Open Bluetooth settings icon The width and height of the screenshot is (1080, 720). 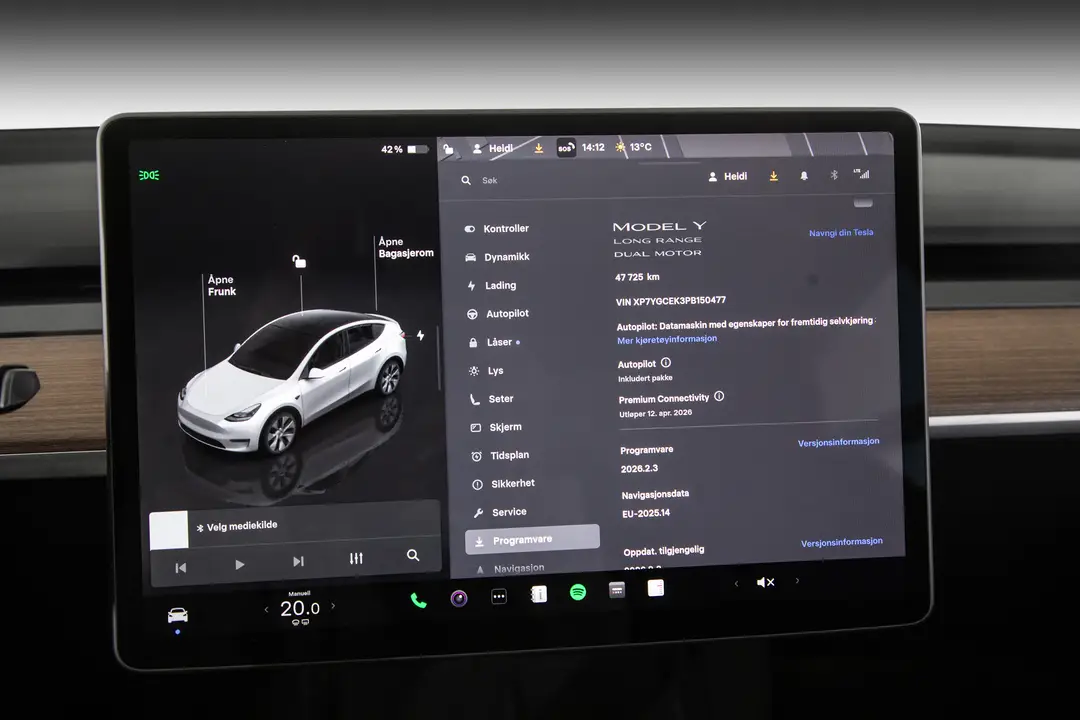834,175
